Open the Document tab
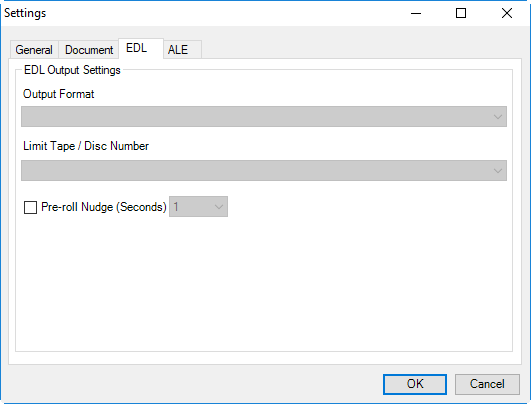 click(89, 50)
